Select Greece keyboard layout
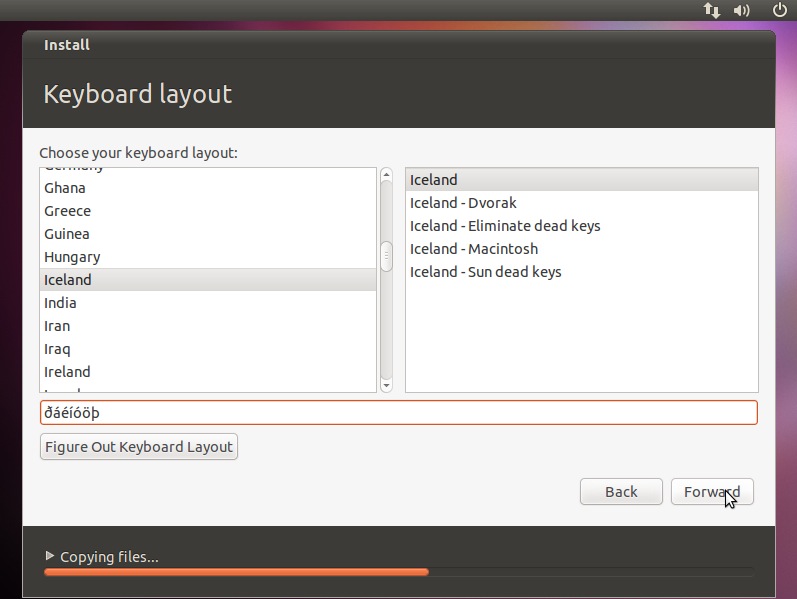797x599 pixels. pyautogui.click(x=67, y=211)
